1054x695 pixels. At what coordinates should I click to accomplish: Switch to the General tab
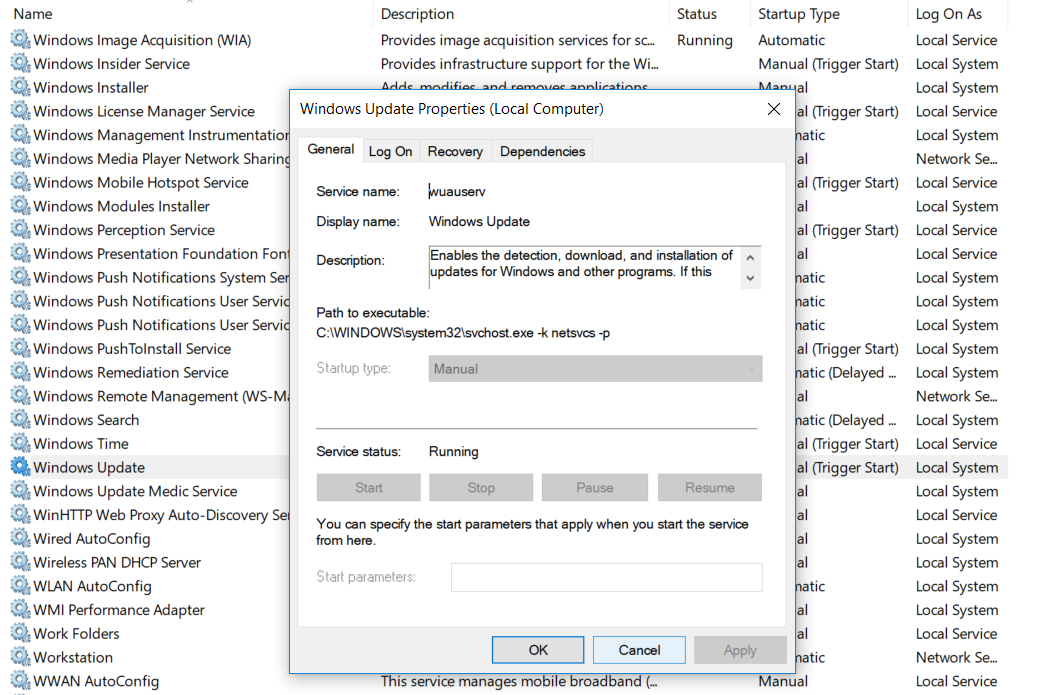[330, 149]
